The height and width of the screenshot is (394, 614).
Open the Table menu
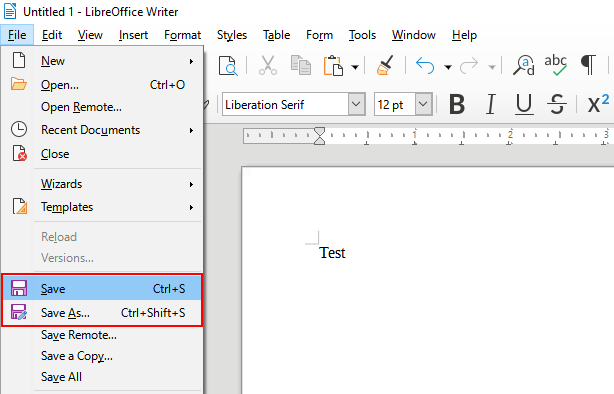tap(276, 35)
